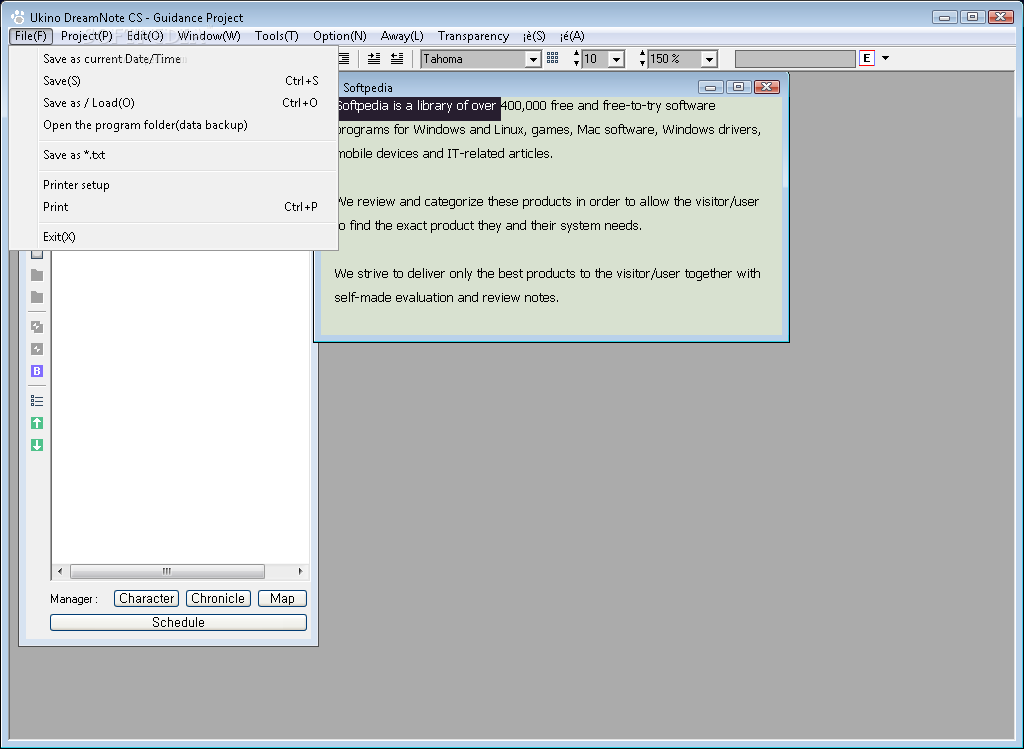This screenshot has height=749, width=1024.
Task: Increase the font size with the up stepper
Action: point(576,54)
